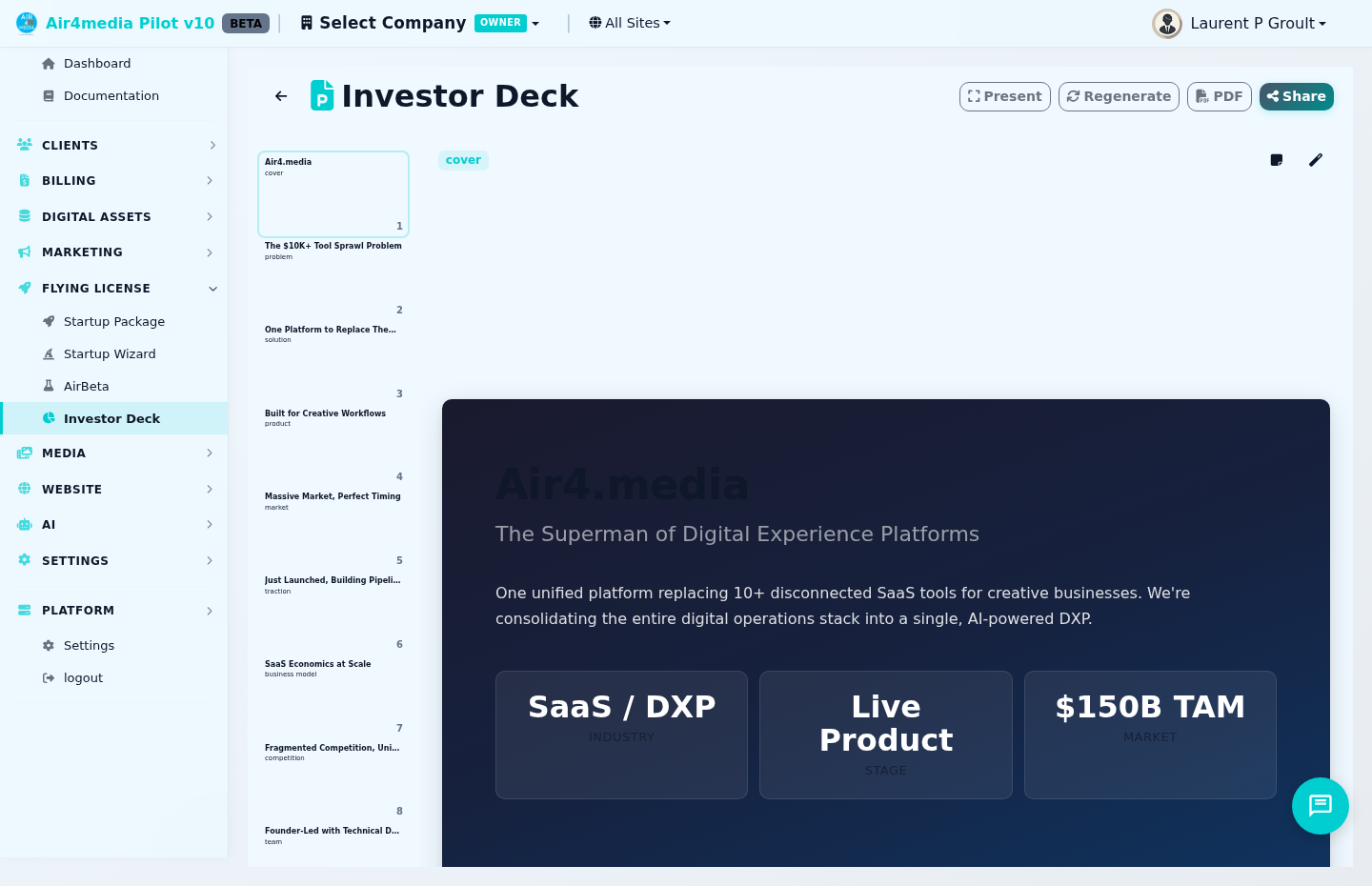Select the sticky note icon above the slide
The height and width of the screenshot is (886, 1372).
coord(1276,160)
